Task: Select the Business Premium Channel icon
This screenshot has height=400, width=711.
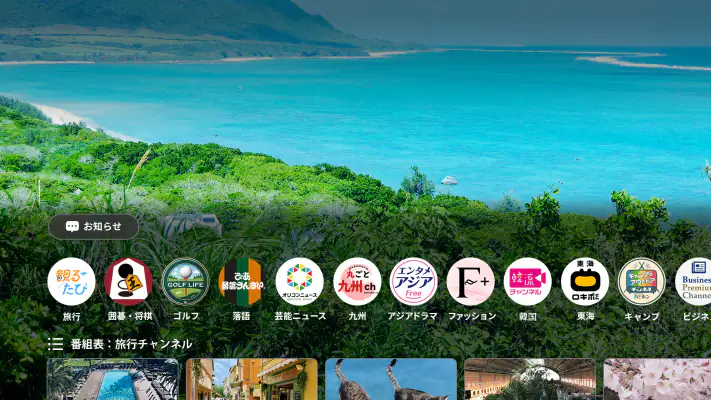Action: (693, 282)
